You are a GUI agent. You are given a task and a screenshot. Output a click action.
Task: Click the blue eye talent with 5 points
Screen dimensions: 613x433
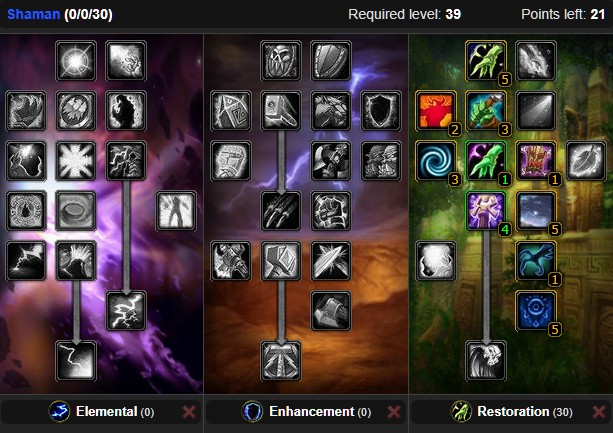click(536, 311)
